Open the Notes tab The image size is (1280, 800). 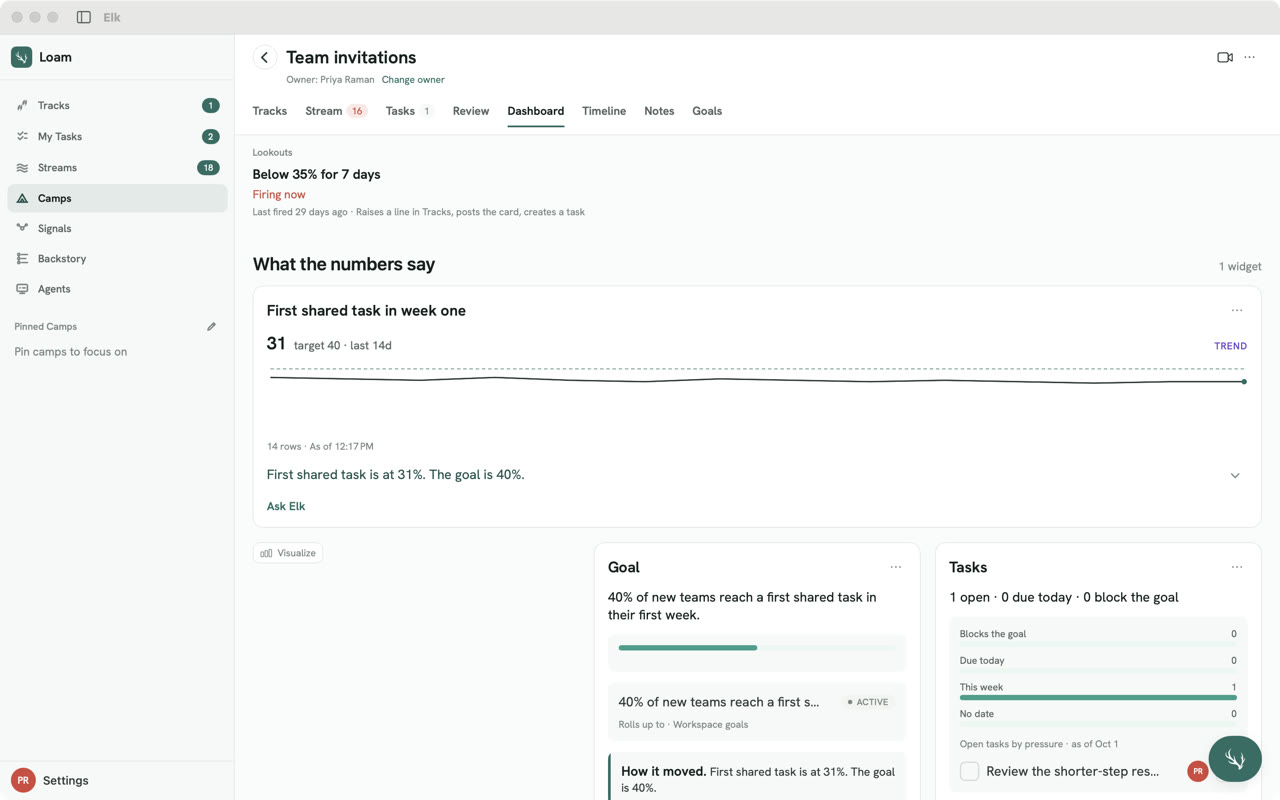coord(659,111)
